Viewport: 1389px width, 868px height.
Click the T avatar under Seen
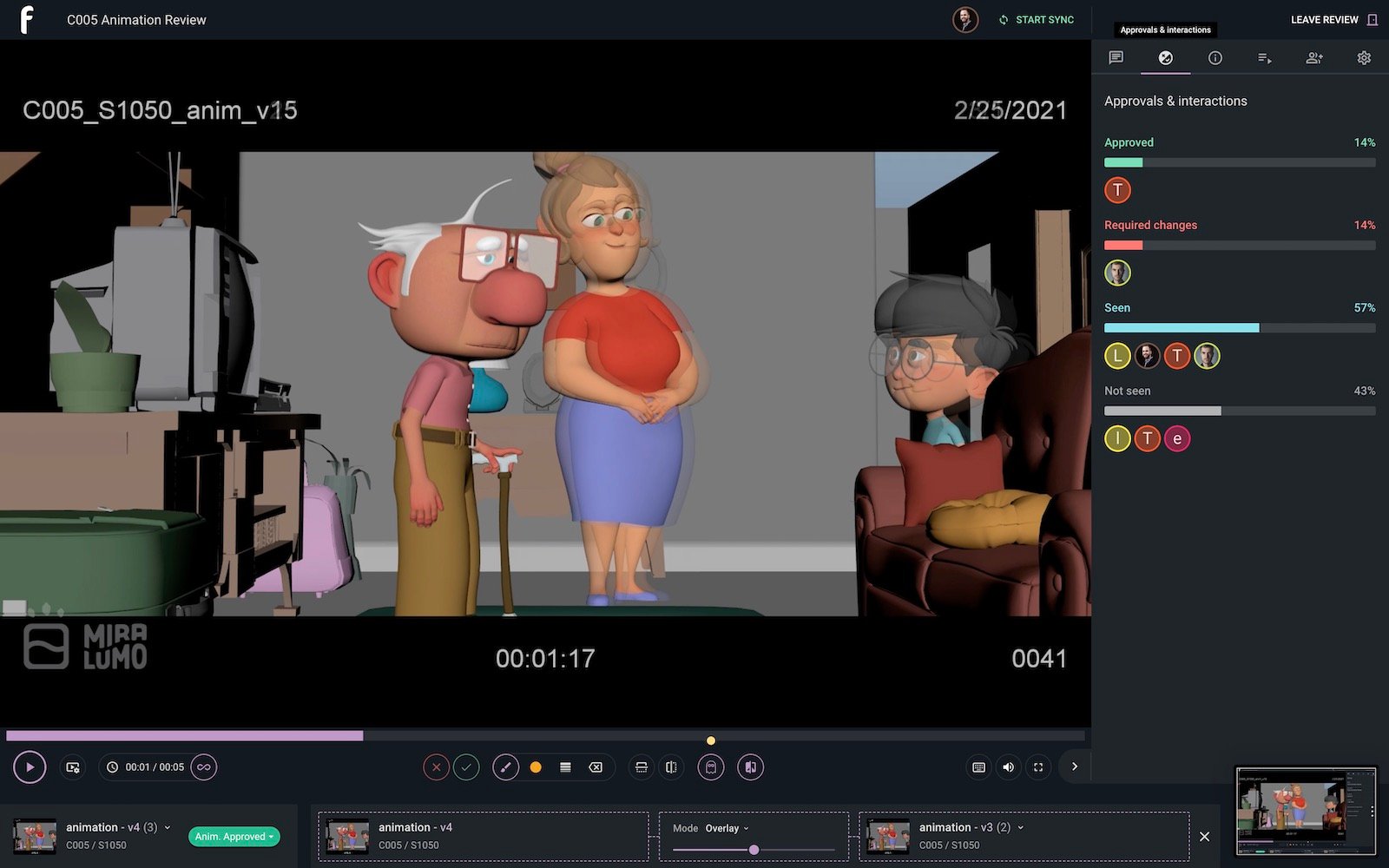pyautogui.click(x=1177, y=356)
